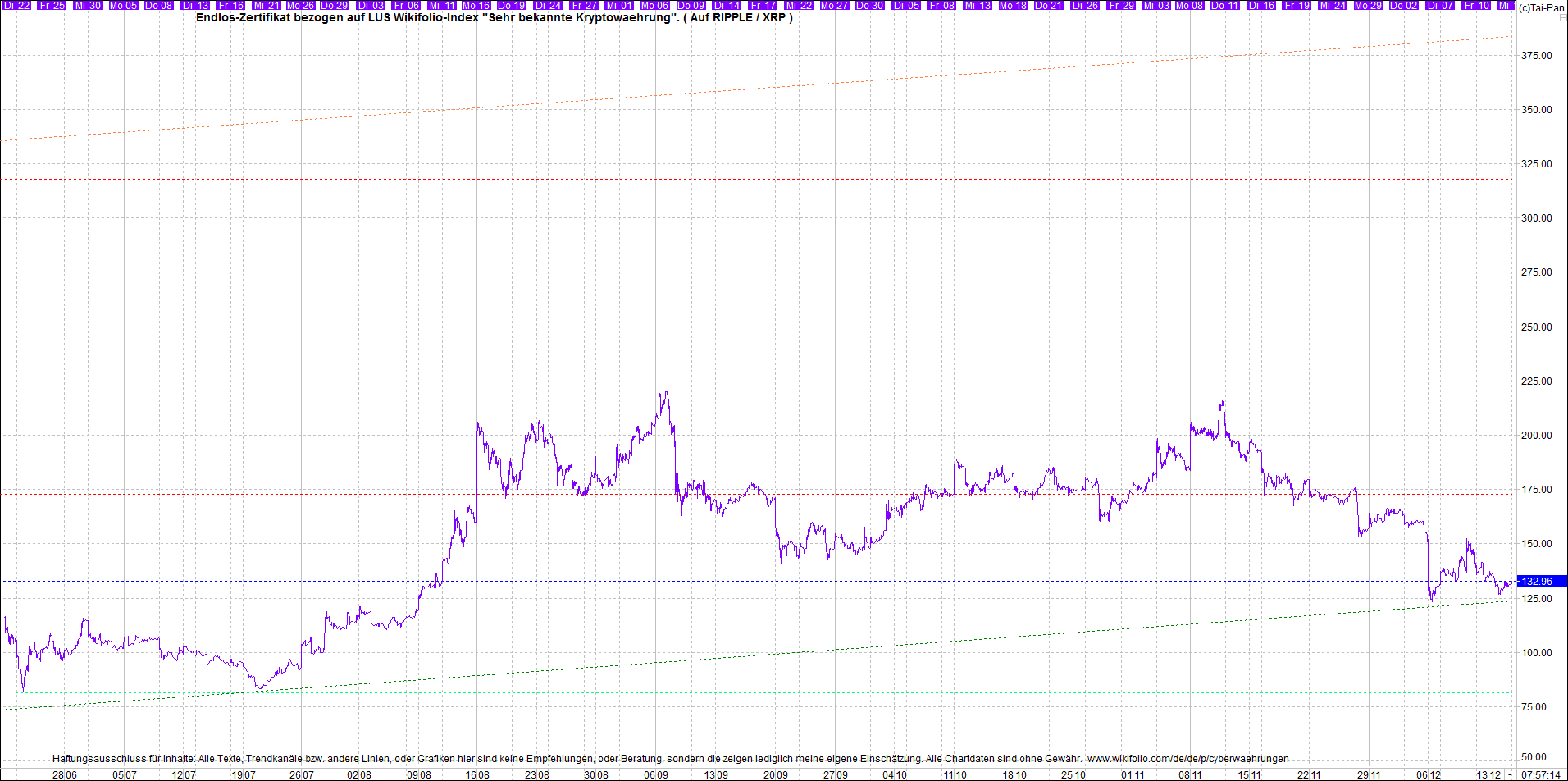Click the (c)Tai-Pan copyright label
The width and height of the screenshot is (1568, 781).
pos(1541,8)
